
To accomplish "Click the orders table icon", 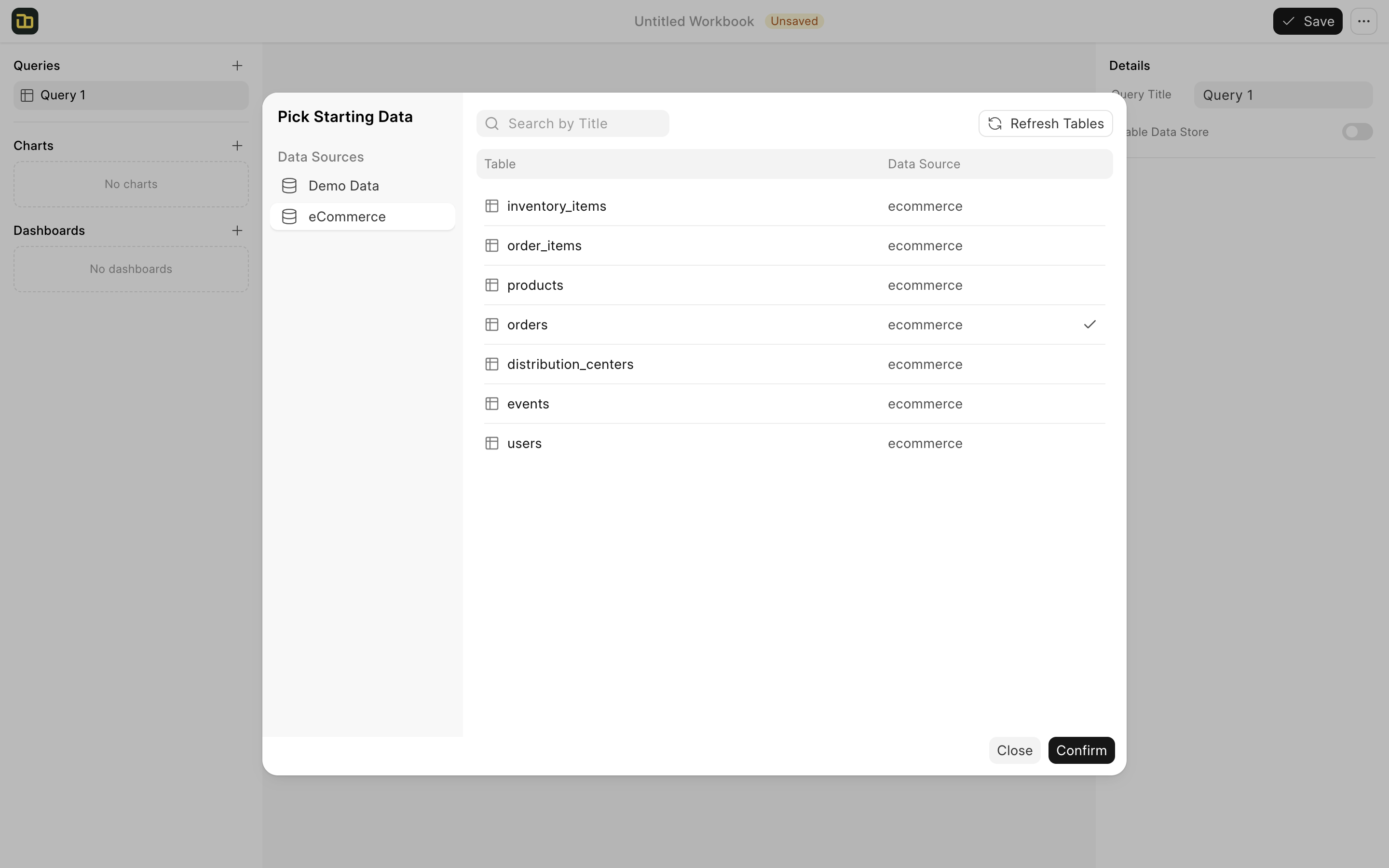I will (x=492, y=325).
